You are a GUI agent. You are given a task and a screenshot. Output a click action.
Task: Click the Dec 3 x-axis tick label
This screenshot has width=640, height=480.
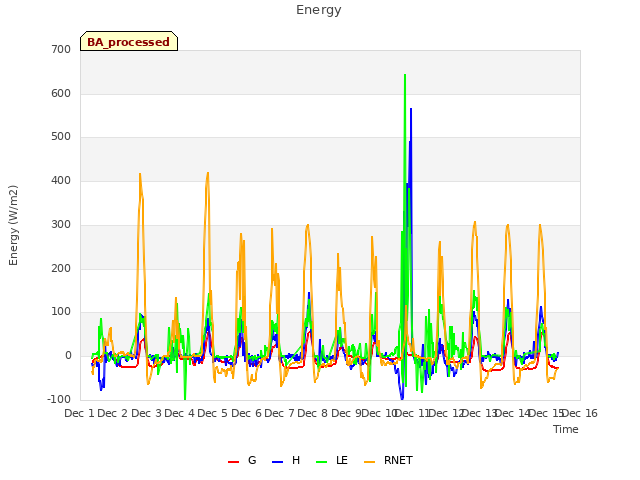coord(147,413)
